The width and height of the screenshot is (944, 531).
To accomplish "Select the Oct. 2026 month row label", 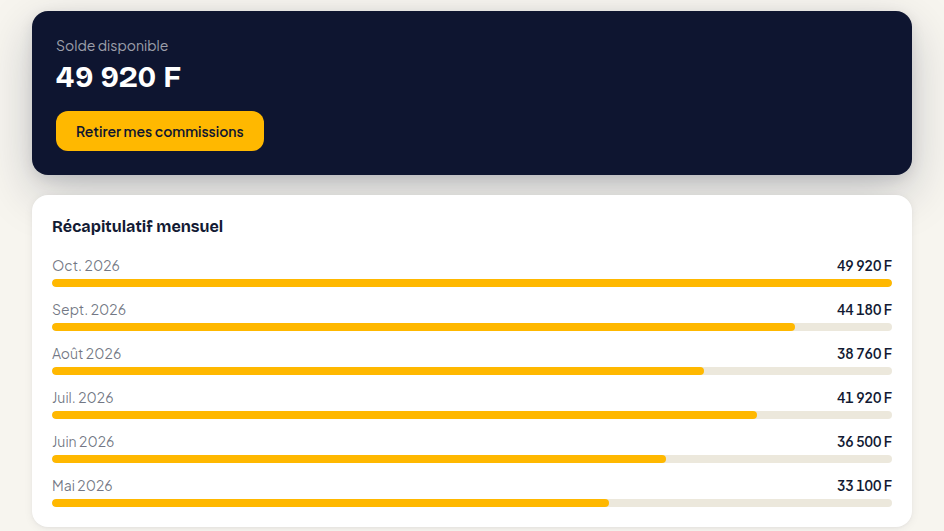I will pos(86,266).
